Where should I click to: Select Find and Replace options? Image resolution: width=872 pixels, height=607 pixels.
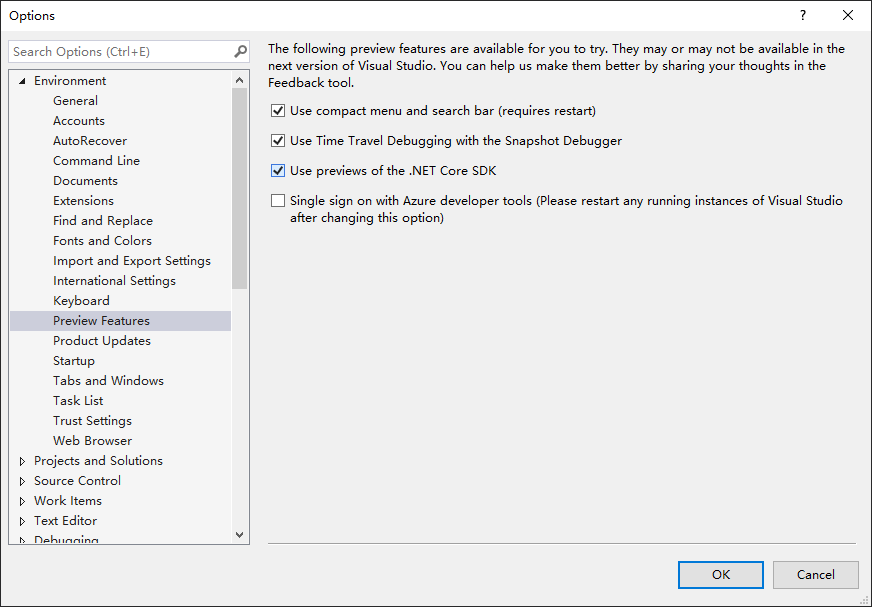pyautogui.click(x=103, y=221)
